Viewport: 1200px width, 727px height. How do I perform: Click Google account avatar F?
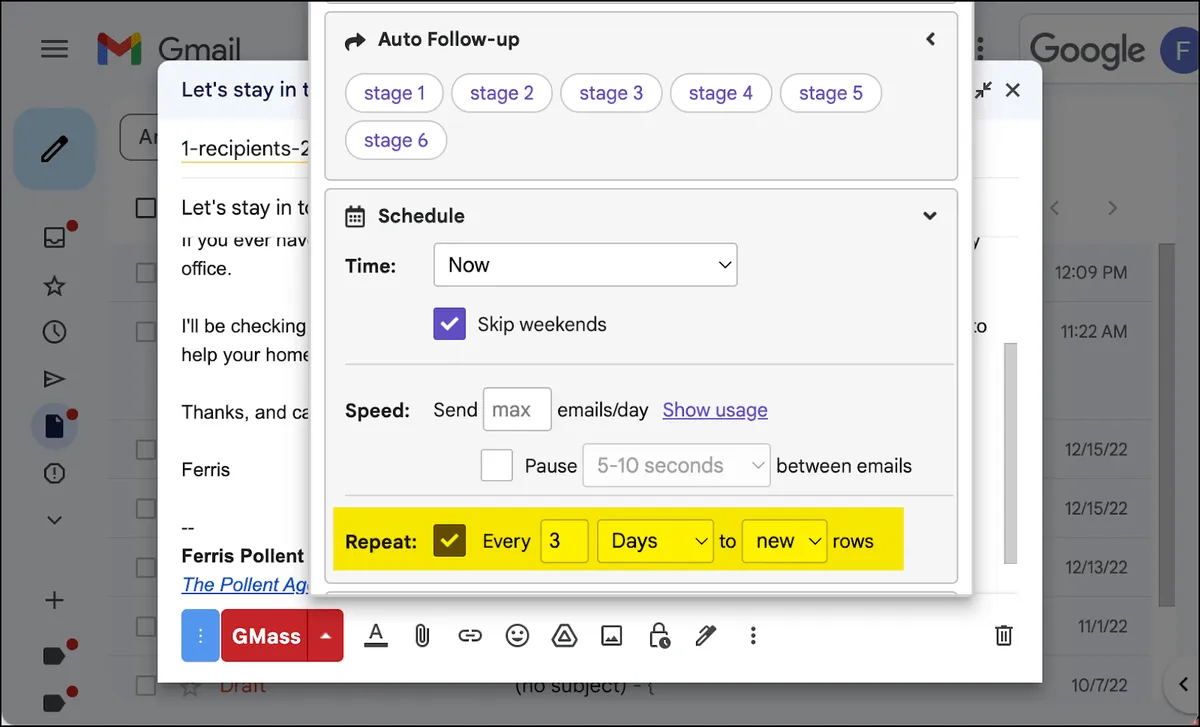(1180, 49)
